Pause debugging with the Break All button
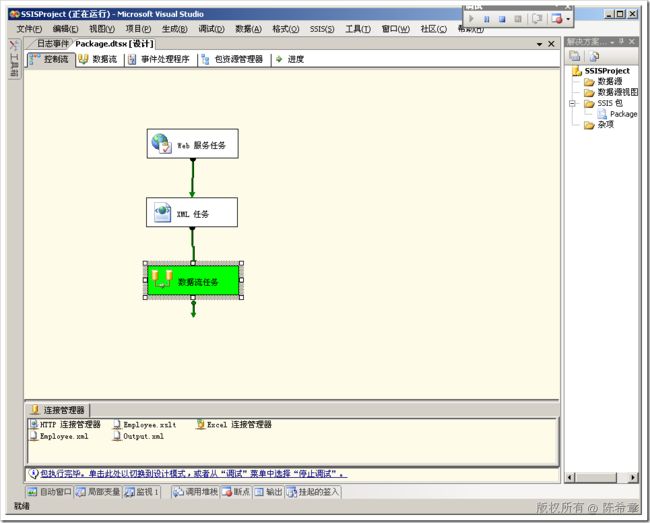The height and width of the screenshot is (523, 650). pyautogui.click(x=487, y=19)
